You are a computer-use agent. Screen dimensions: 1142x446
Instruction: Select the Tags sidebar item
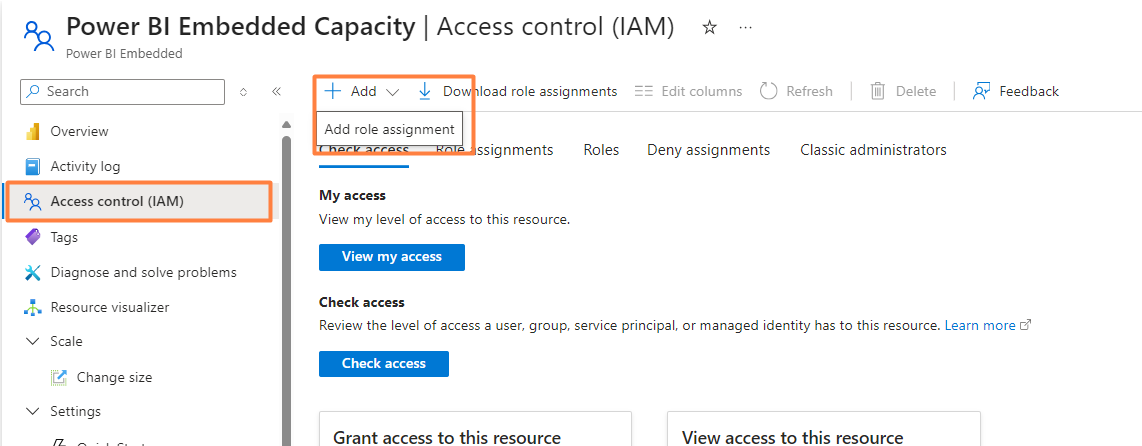(x=64, y=237)
